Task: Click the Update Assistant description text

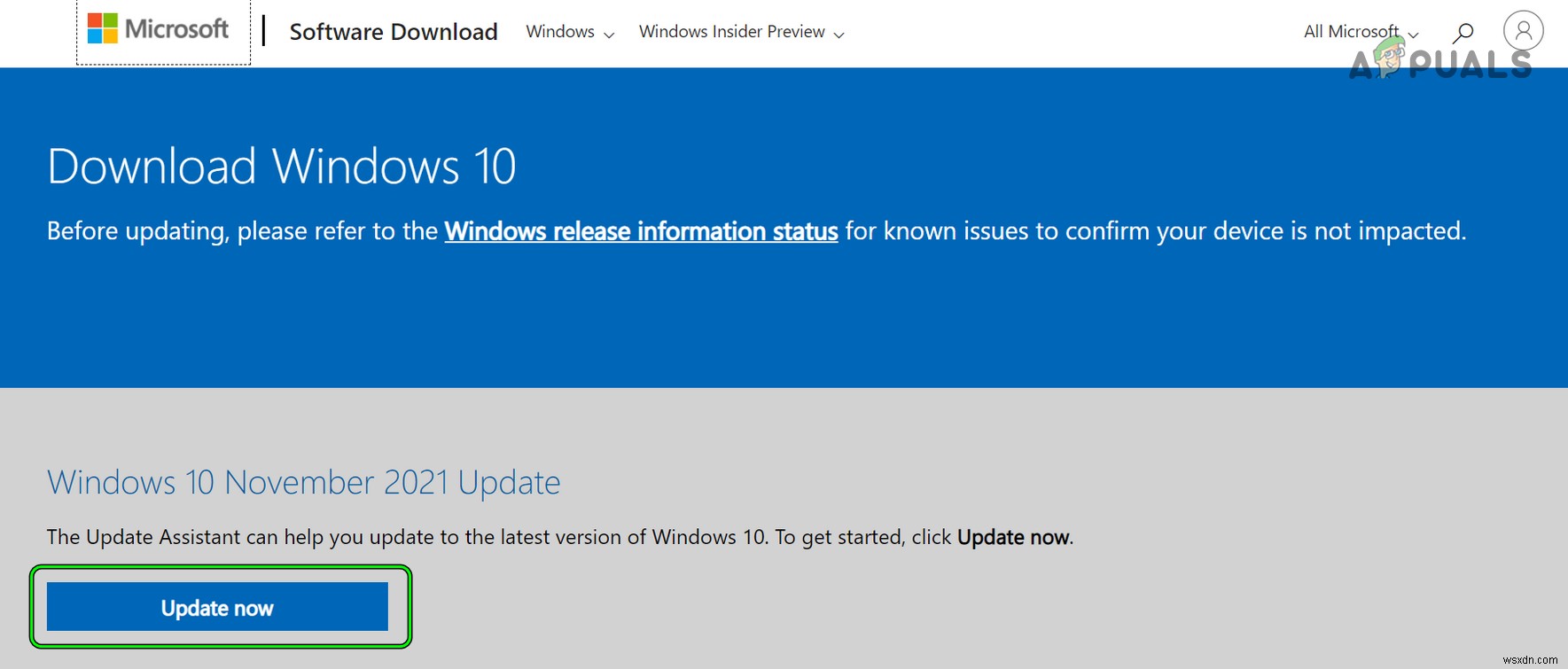Action: (x=559, y=537)
